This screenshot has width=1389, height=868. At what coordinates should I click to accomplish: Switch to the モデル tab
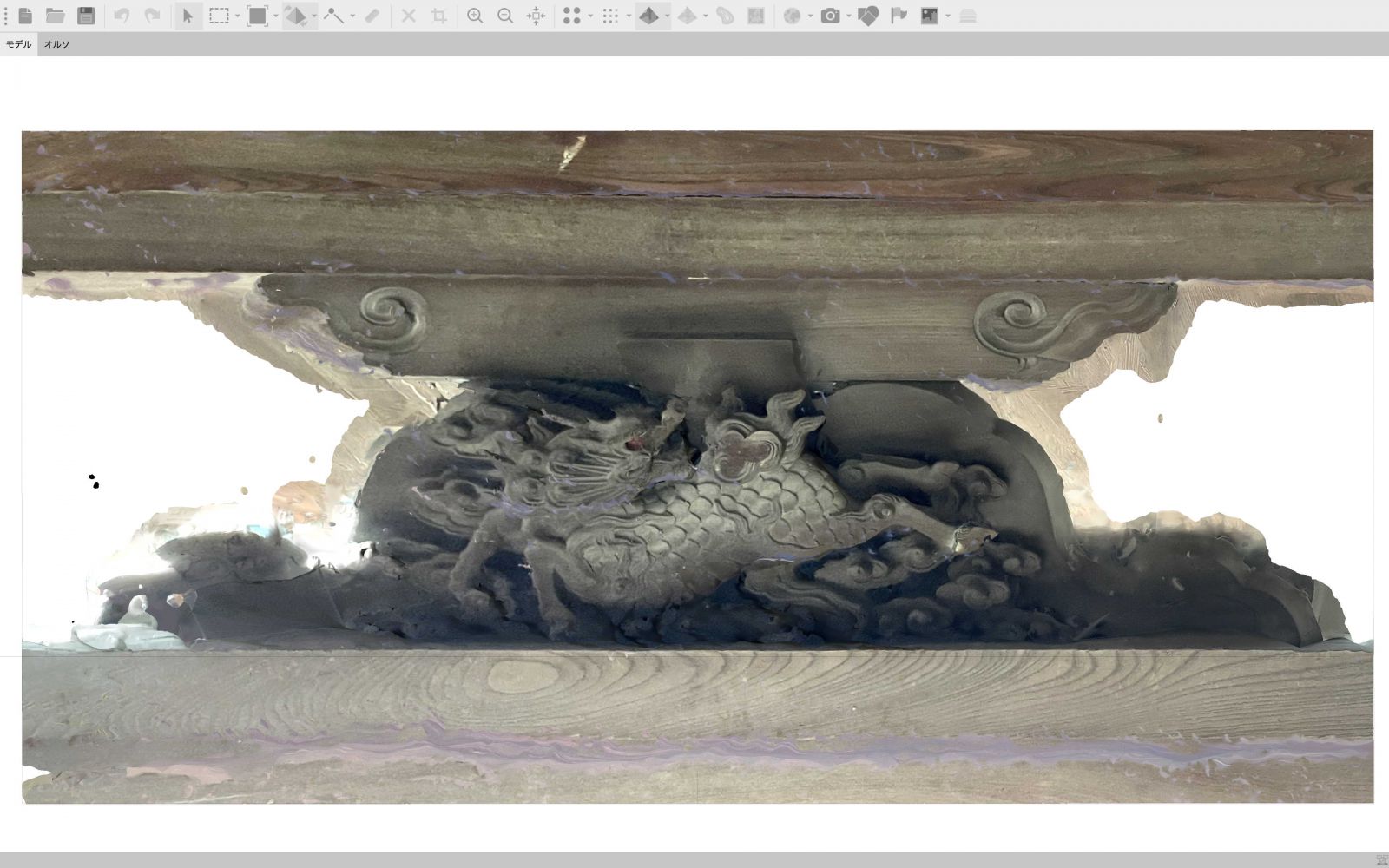(18, 44)
